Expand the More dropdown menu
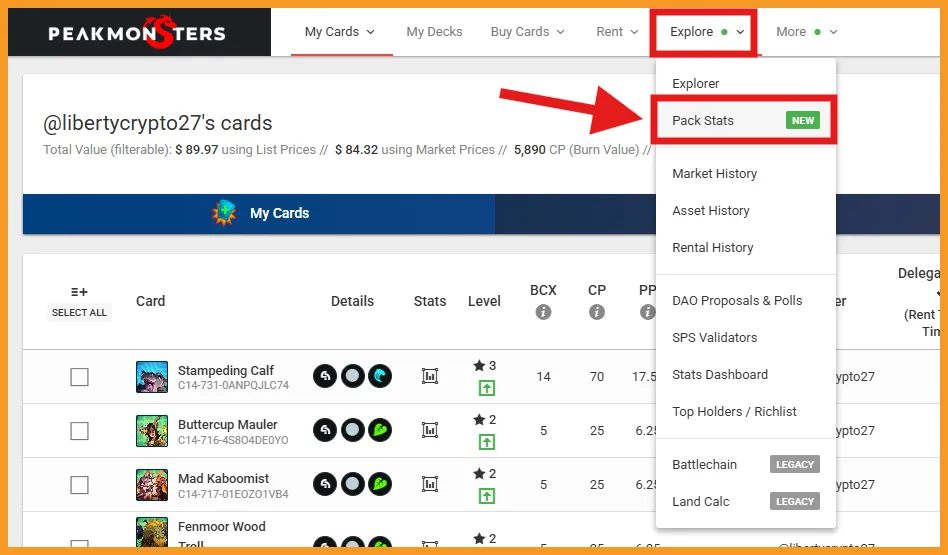The image size is (948, 555). point(807,32)
